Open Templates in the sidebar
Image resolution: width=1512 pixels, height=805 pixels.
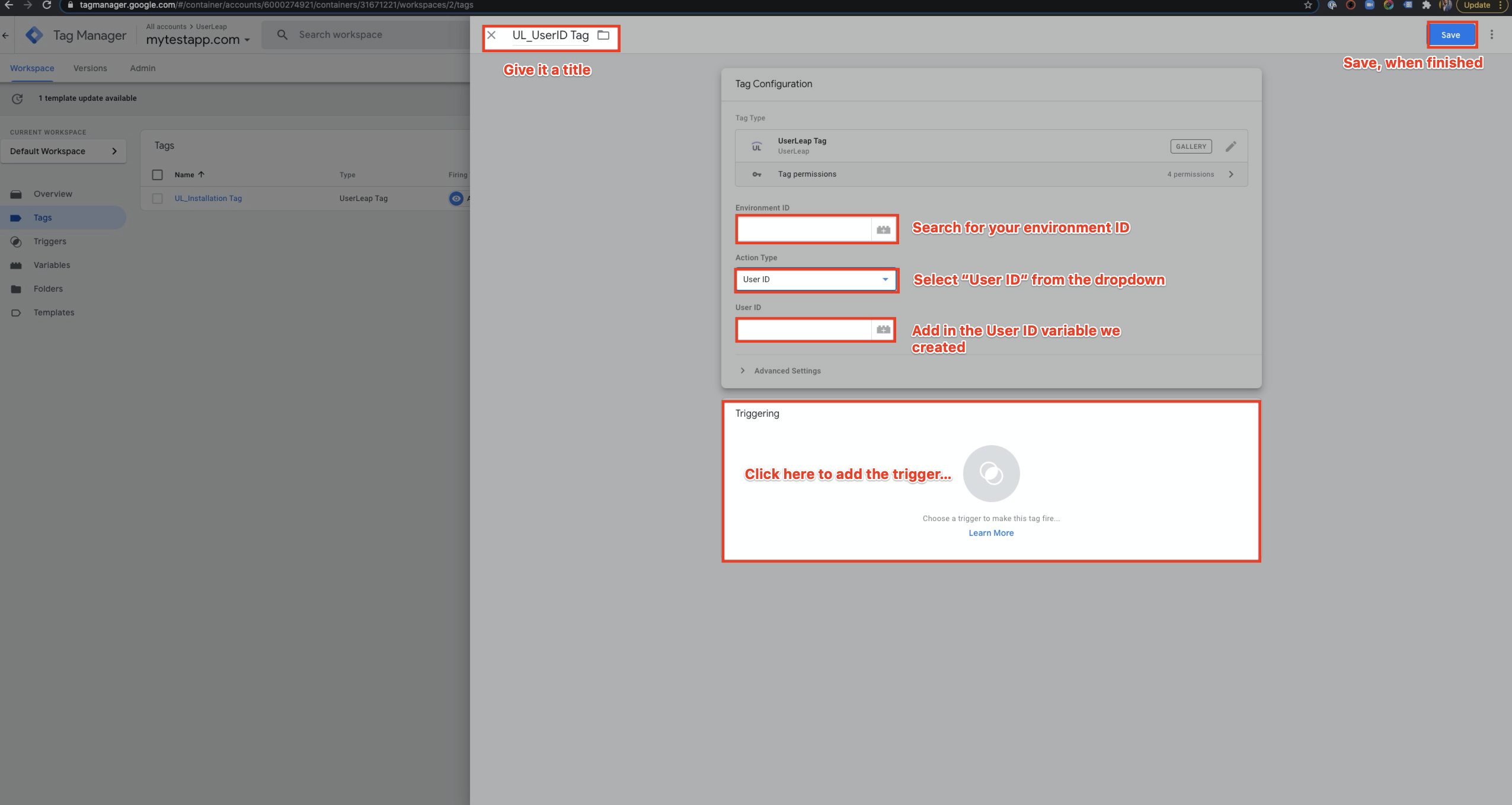click(x=54, y=312)
